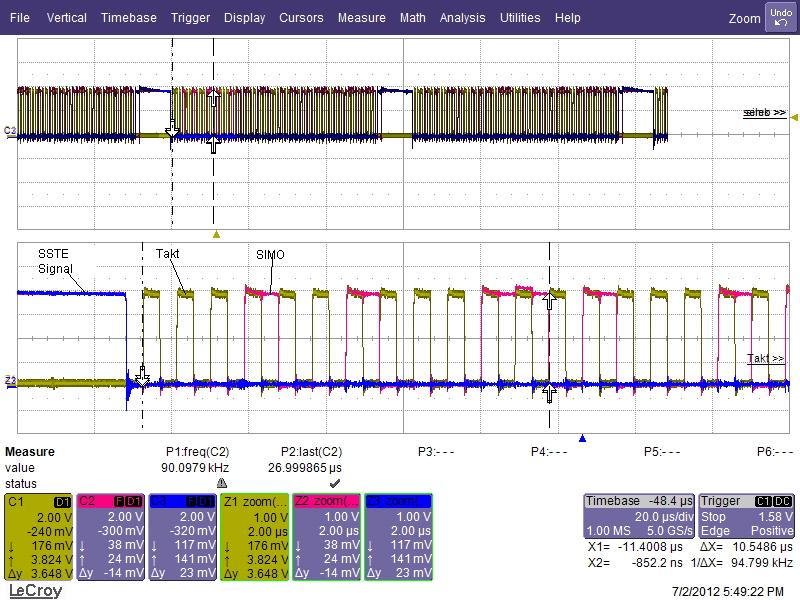Select the blue zoom trigger position marker
Screen dimensions: 800x600
(582, 438)
